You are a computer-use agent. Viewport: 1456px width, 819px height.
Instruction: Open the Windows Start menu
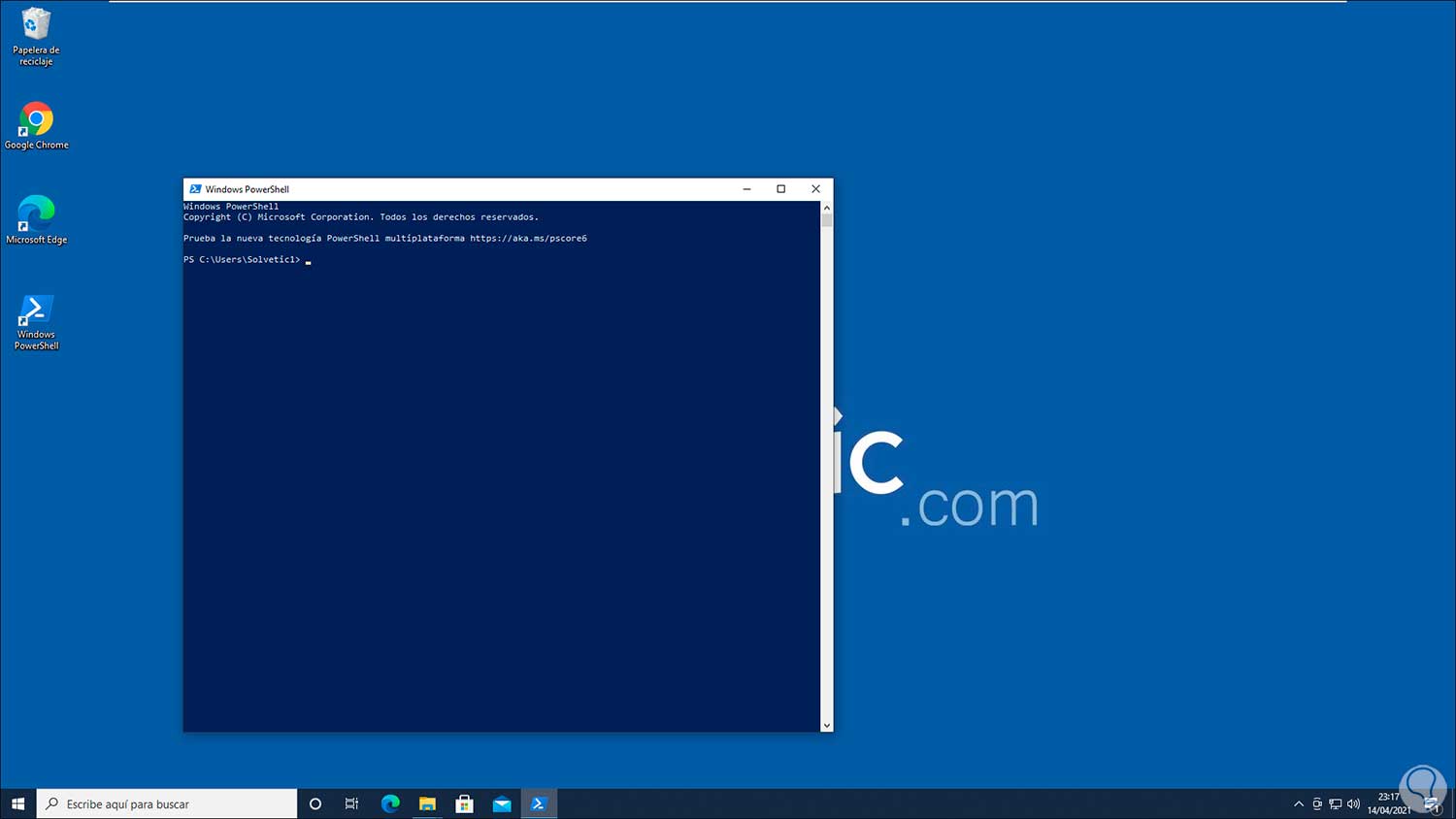click(x=17, y=803)
